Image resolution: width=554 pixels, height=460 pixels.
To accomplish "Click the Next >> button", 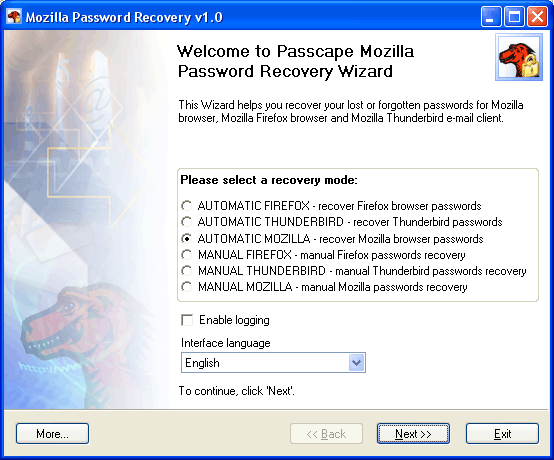I will click(x=413, y=434).
